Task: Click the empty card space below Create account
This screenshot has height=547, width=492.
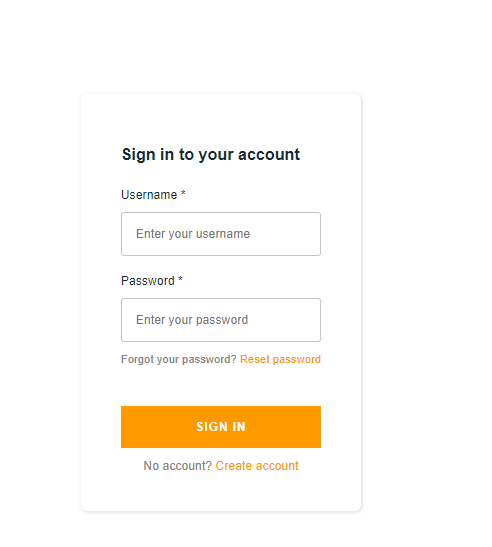Action: click(x=221, y=492)
